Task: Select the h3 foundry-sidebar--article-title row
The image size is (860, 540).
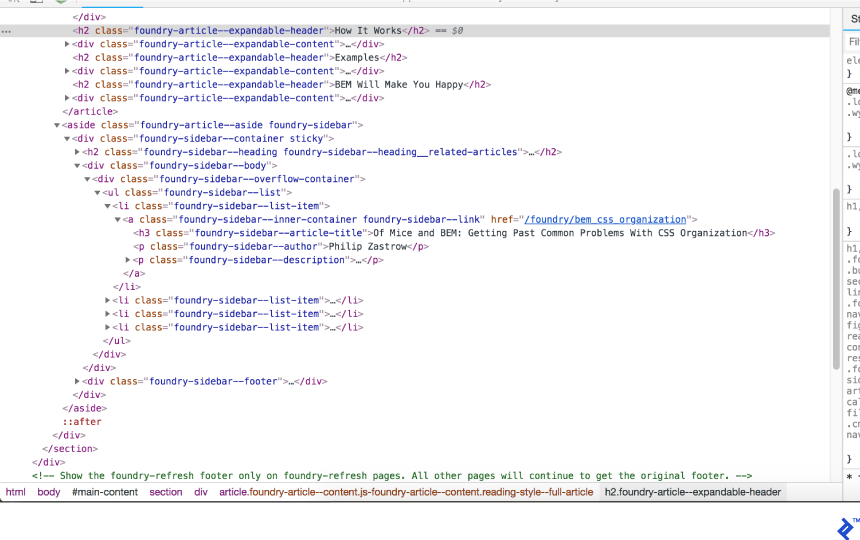Action: [454, 233]
